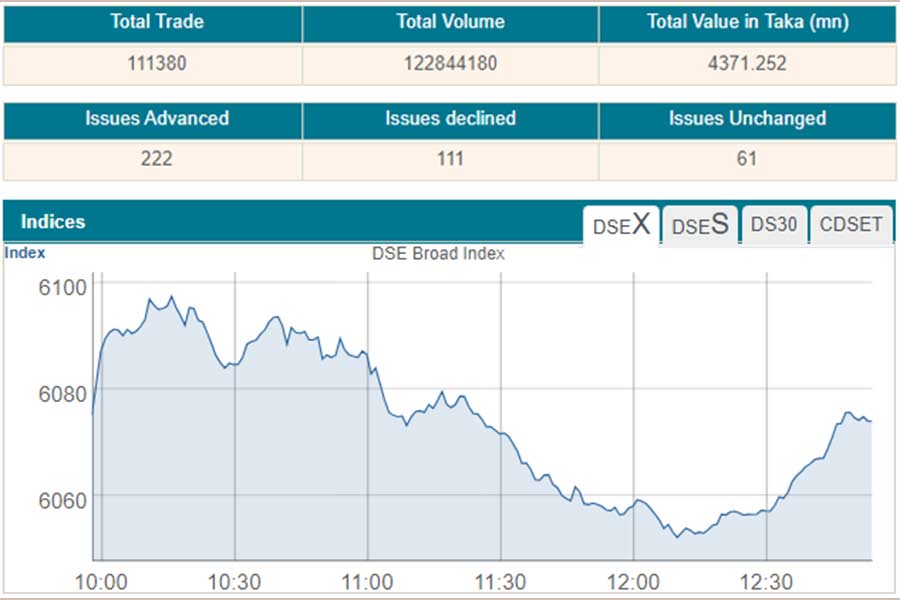
Task: Click the 11:00 time axis label
Action: (367, 582)
